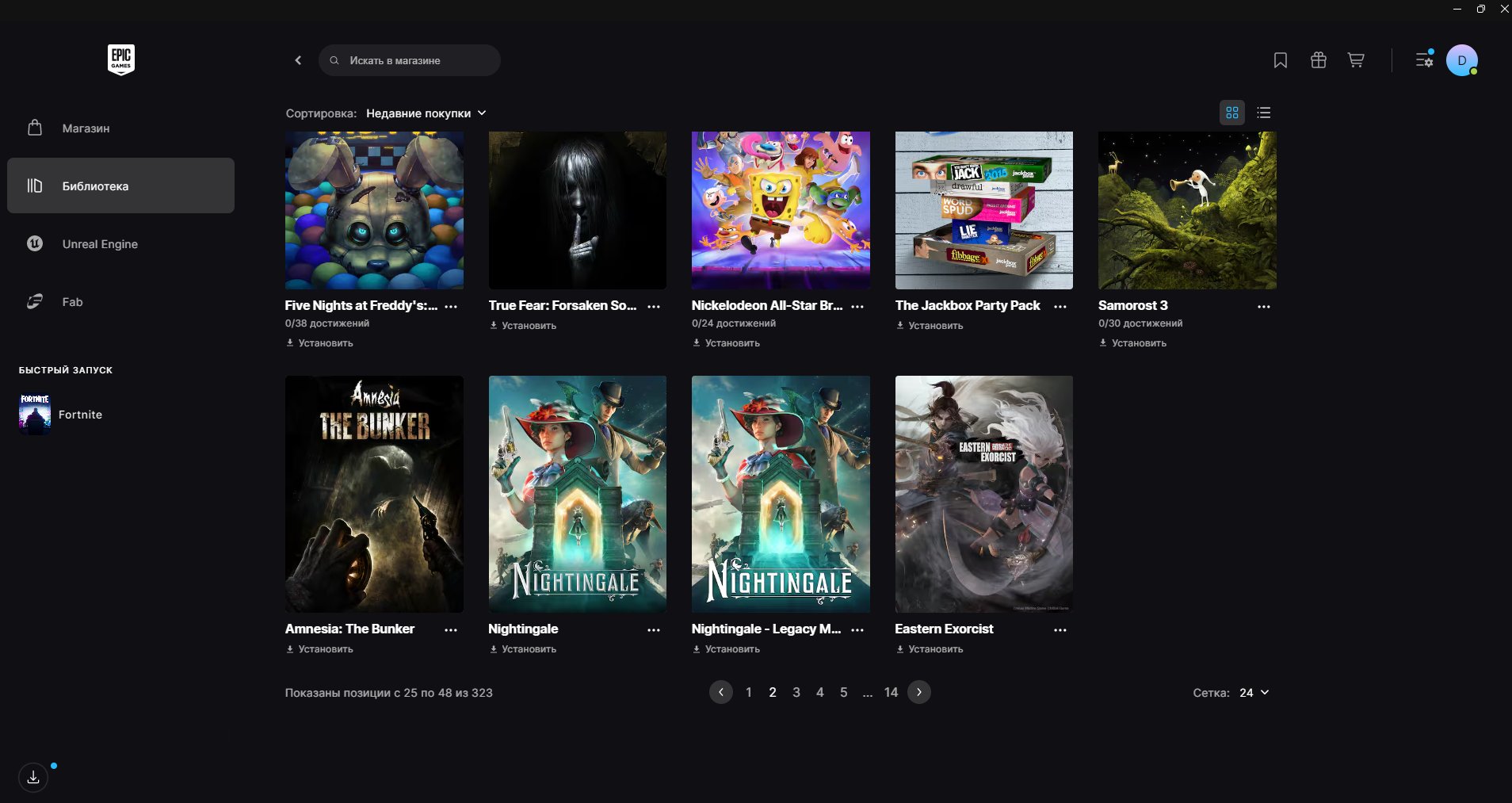Viewport: 1512px width, 803px height.
Task: Open Amnesia: The Bunker cover art
Action: tap(374, 494)
